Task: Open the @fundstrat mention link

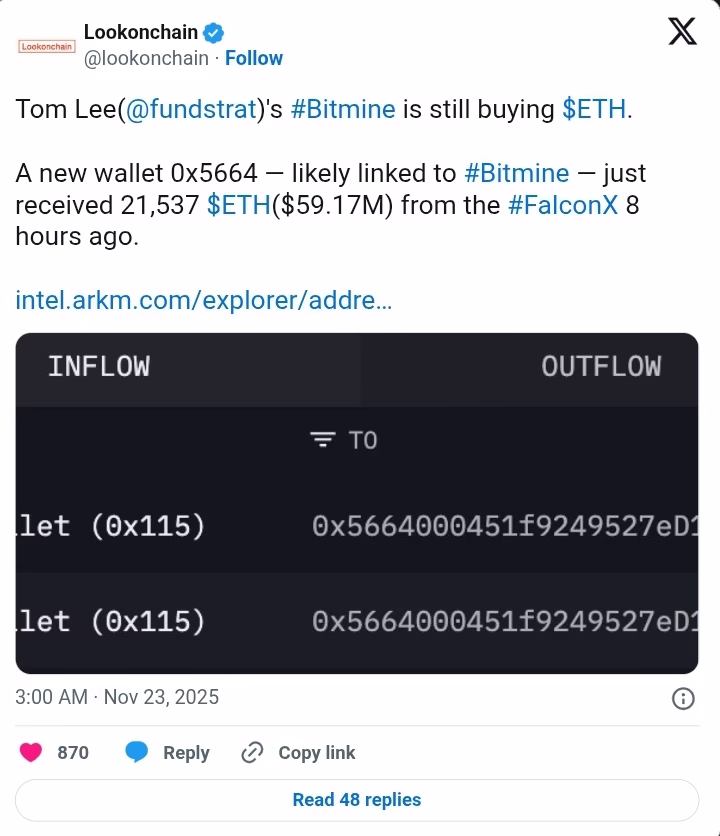Action: [192, 109]
